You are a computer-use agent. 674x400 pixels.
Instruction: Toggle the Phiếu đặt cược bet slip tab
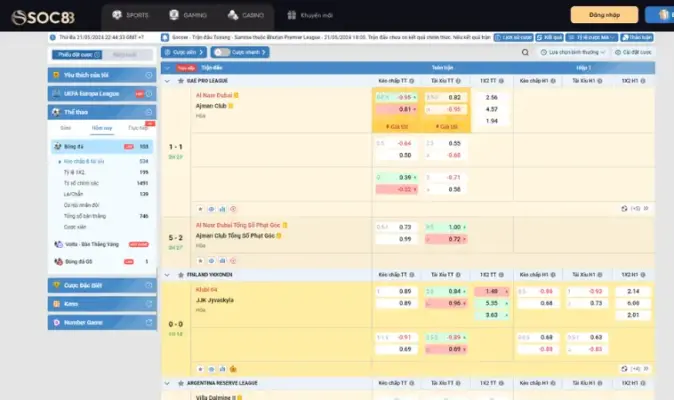(76, 54)
